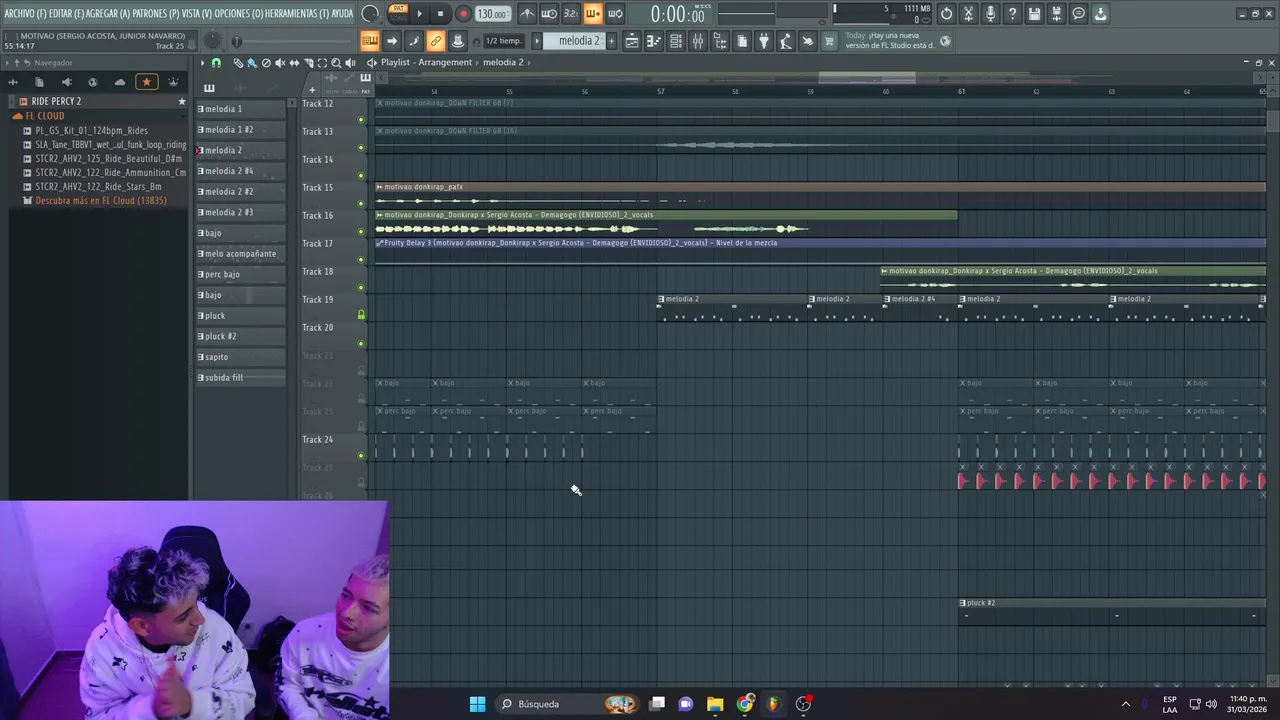The image size is (1280, 720).
Task: Click Arrangement in Playlist breadcrumb
Action: point(445,62)
